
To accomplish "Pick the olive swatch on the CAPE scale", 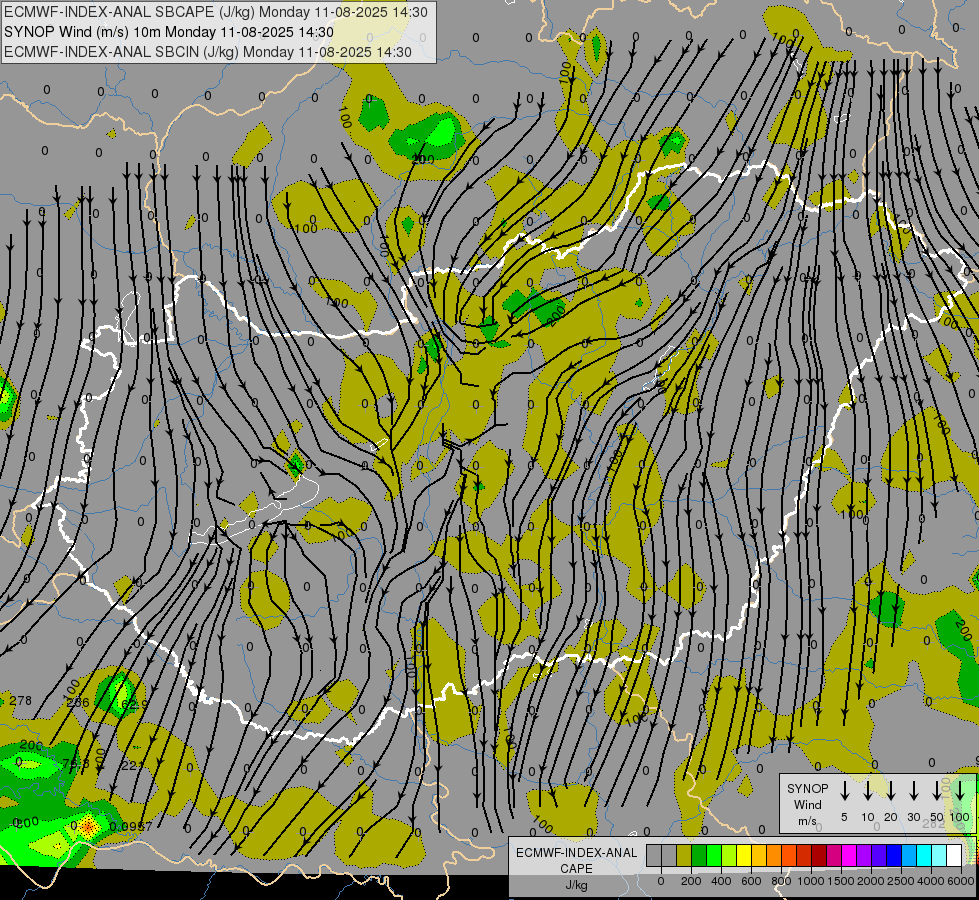I will point(684,856).
